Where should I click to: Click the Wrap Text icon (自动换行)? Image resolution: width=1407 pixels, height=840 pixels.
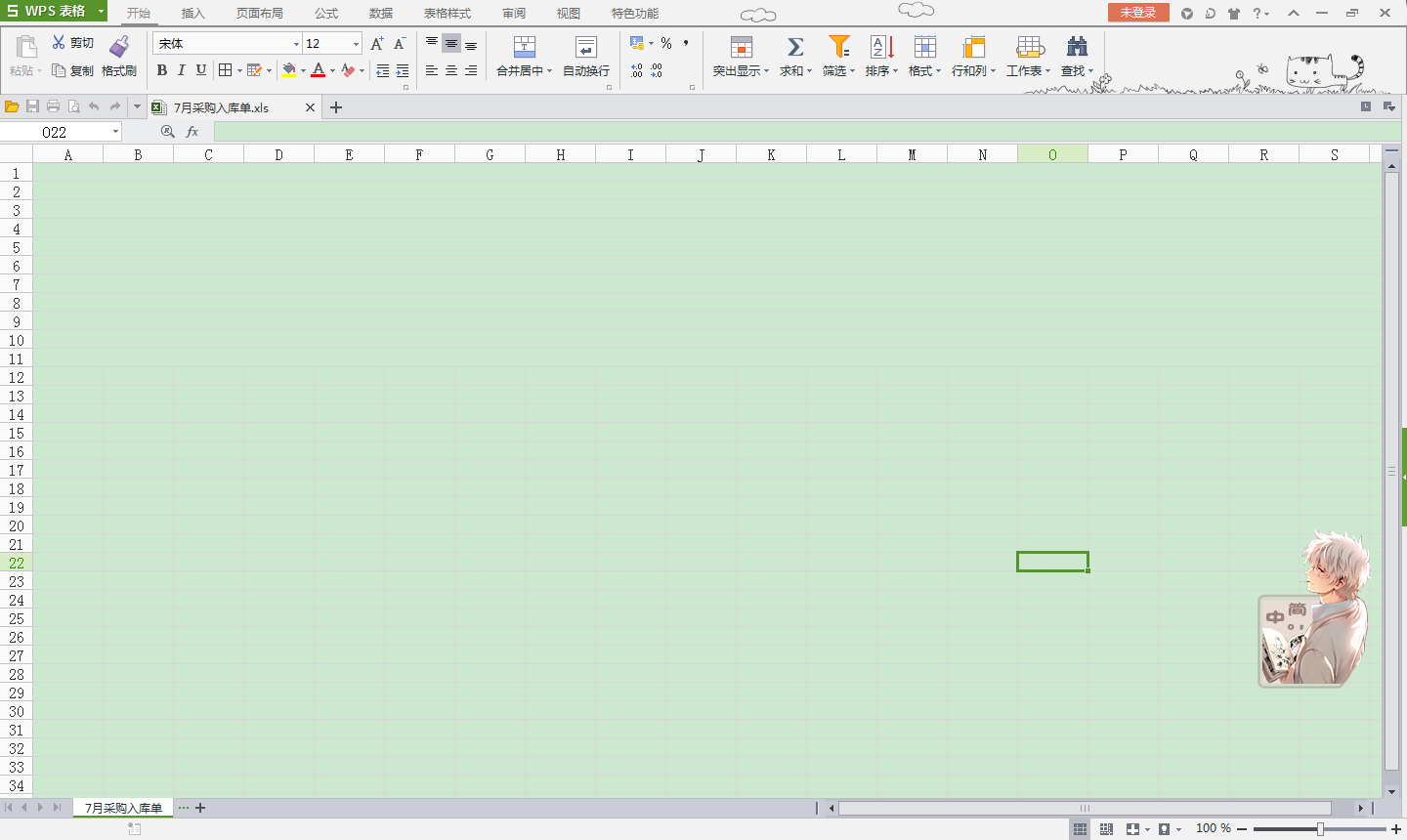585,47
